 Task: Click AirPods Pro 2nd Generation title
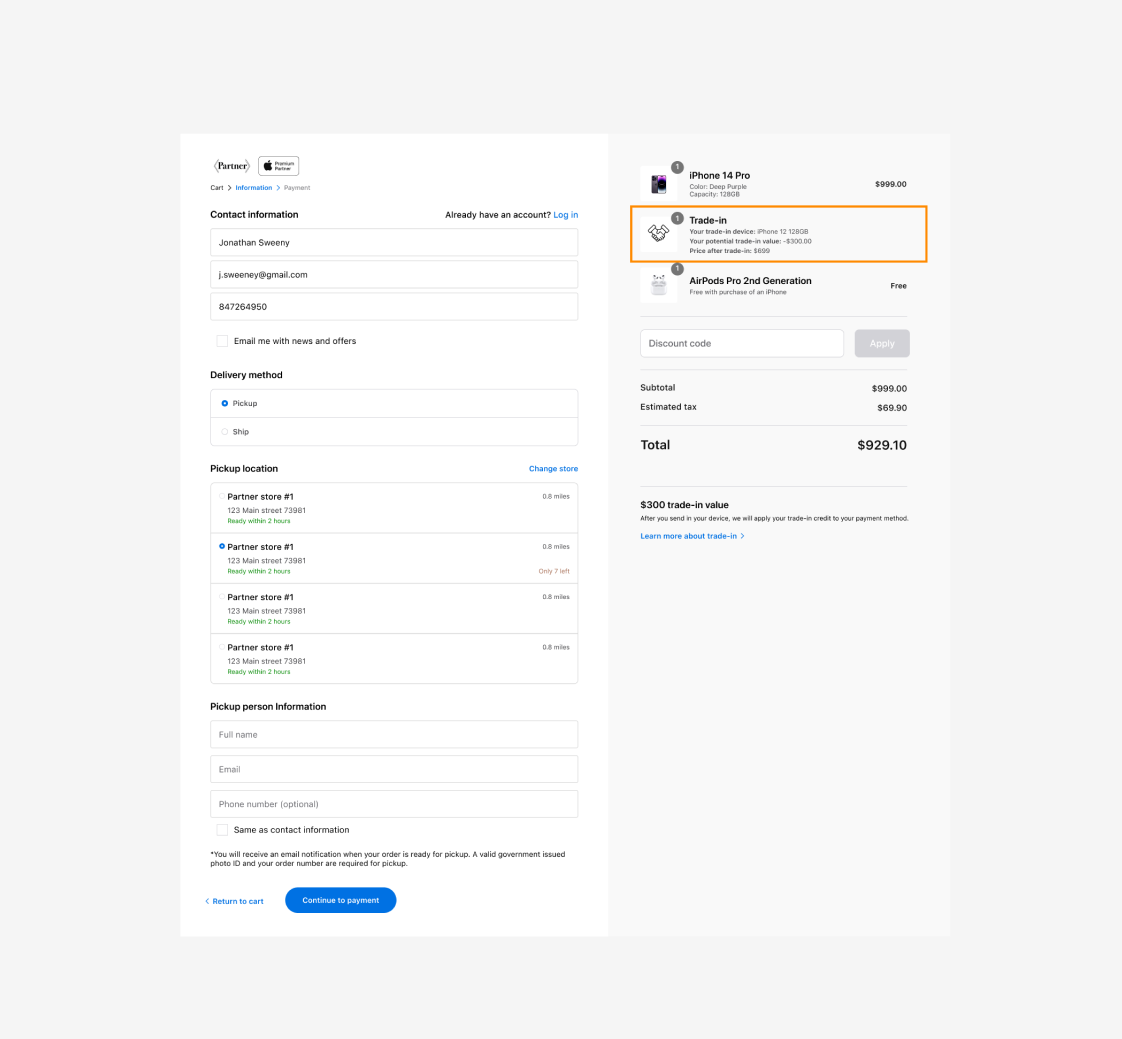click(x=750, y=281)
